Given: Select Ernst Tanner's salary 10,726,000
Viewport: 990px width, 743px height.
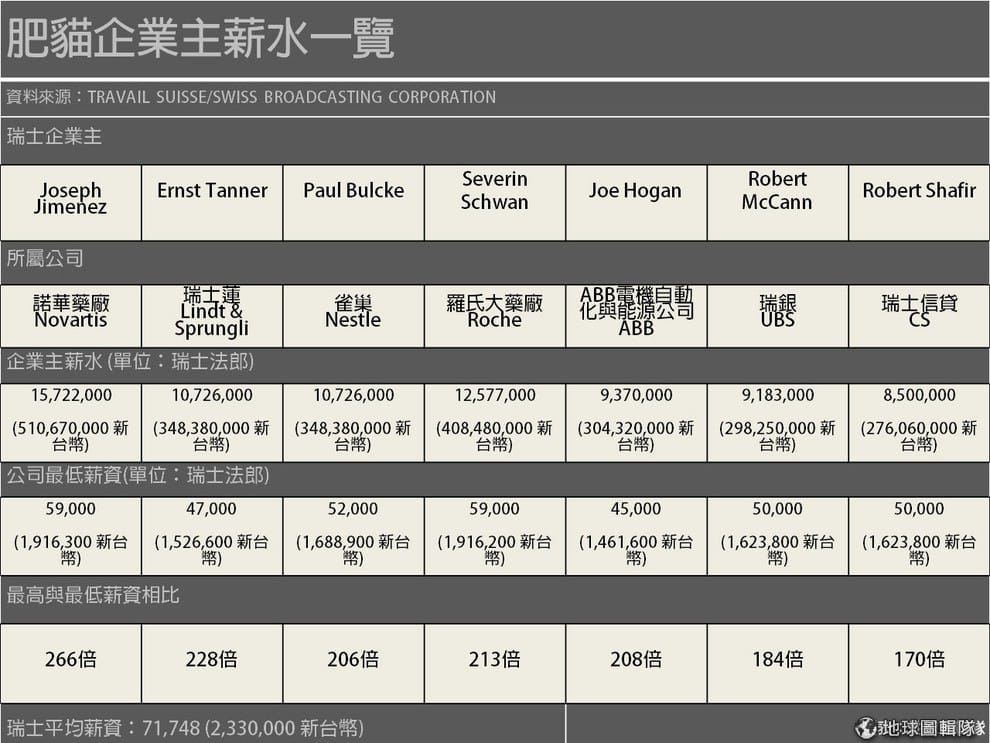Looking at the screenshot, I should tap(212, 395).
